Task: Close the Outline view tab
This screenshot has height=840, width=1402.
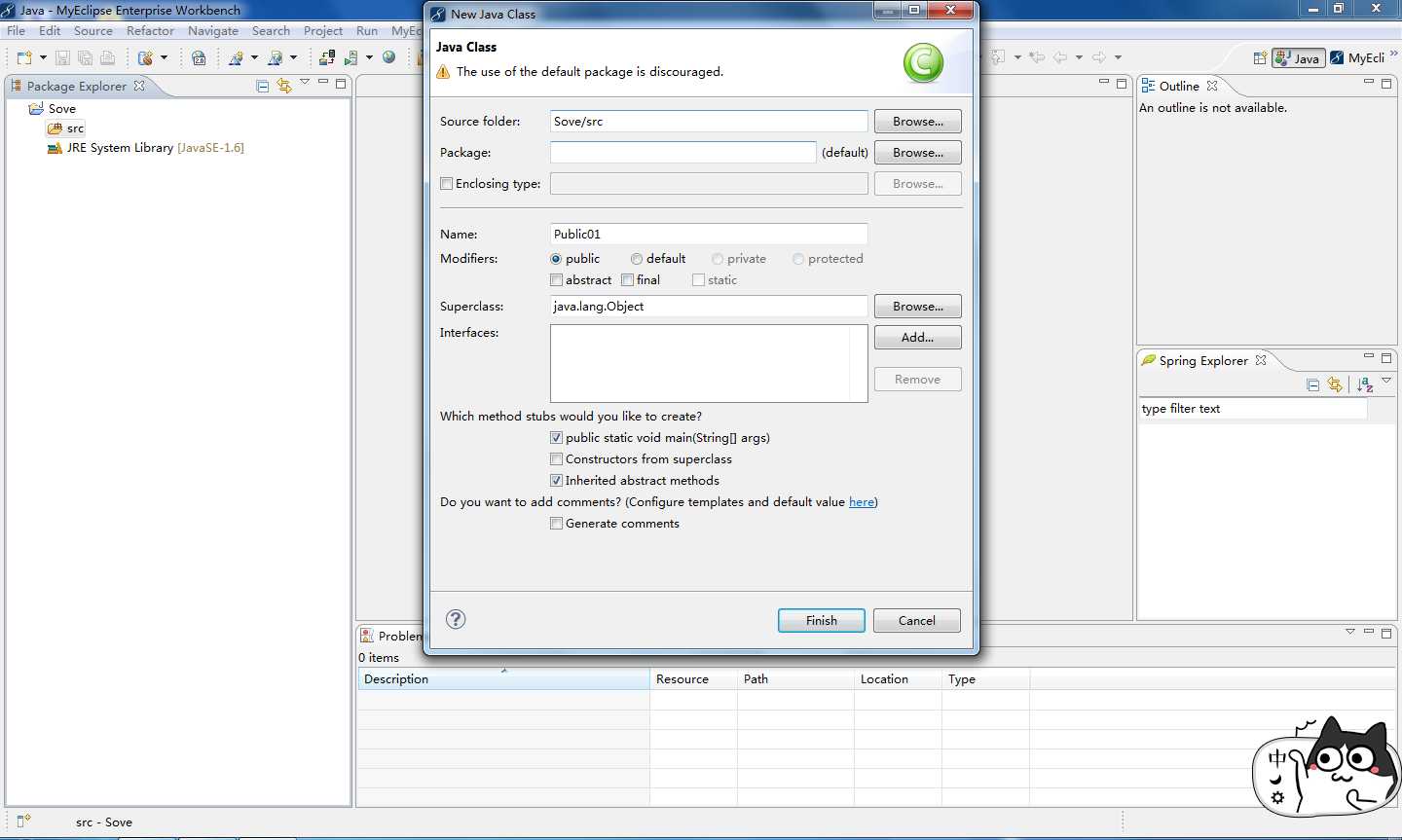Action: (1212, 86)
